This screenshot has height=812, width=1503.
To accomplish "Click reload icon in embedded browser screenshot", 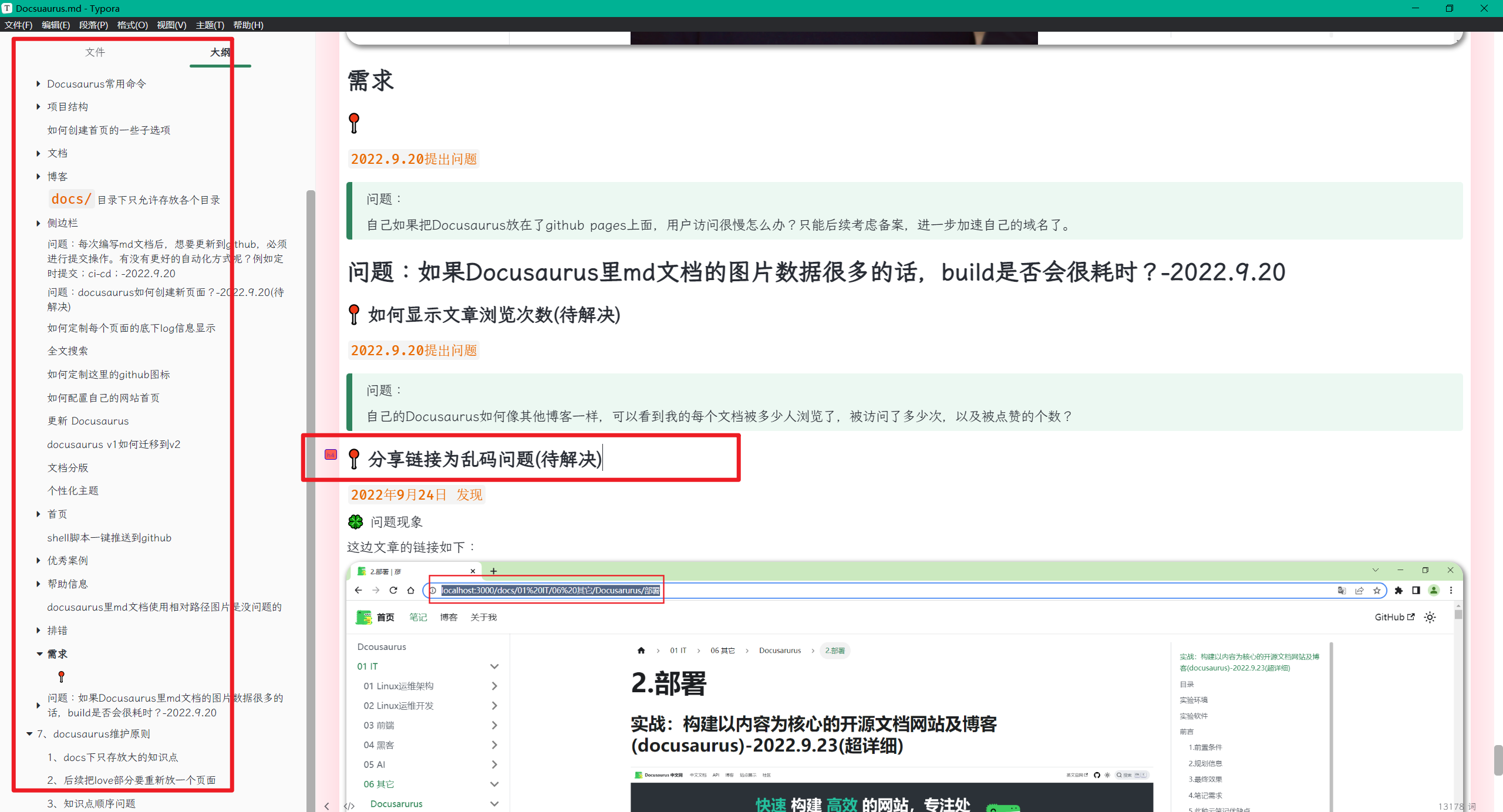I will [393, 590].
